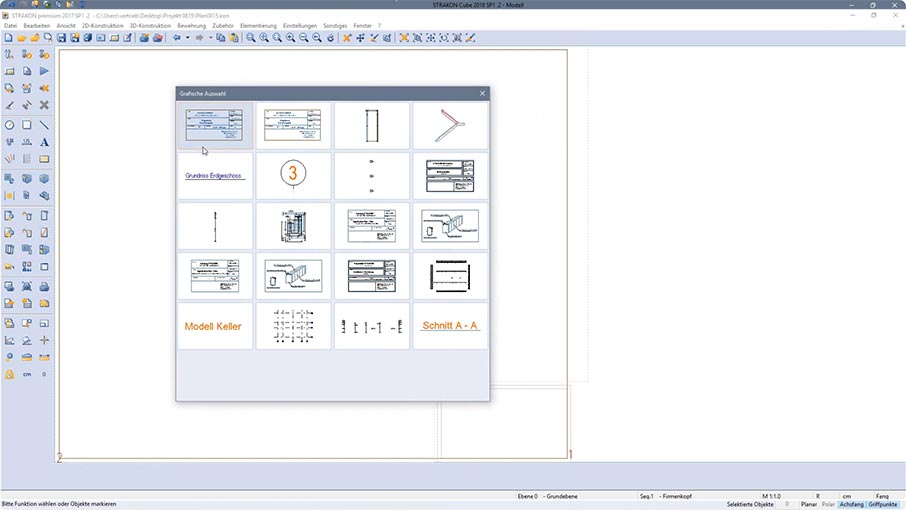
Task: Click the scale field M 1:1.0
Action: [x=771, y=495]
